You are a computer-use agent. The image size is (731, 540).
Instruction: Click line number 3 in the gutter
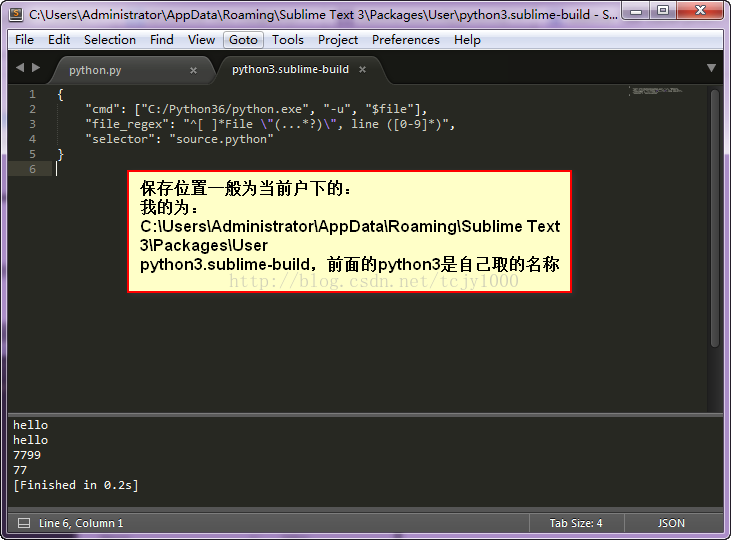(32, 124)
